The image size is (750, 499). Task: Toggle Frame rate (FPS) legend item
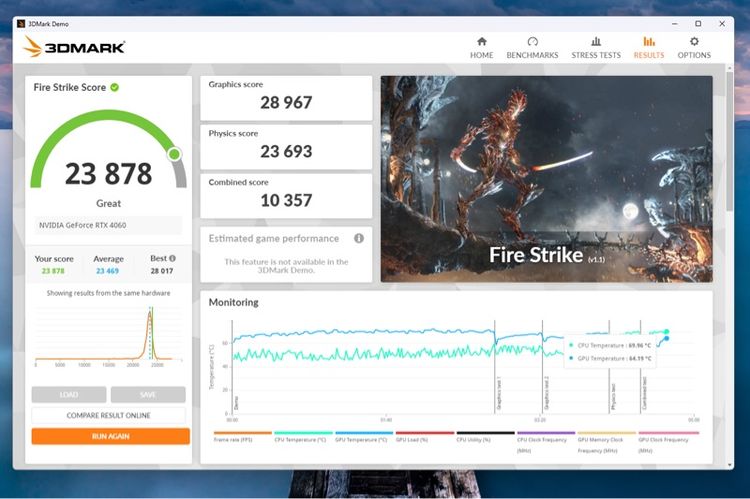[243, 438]
